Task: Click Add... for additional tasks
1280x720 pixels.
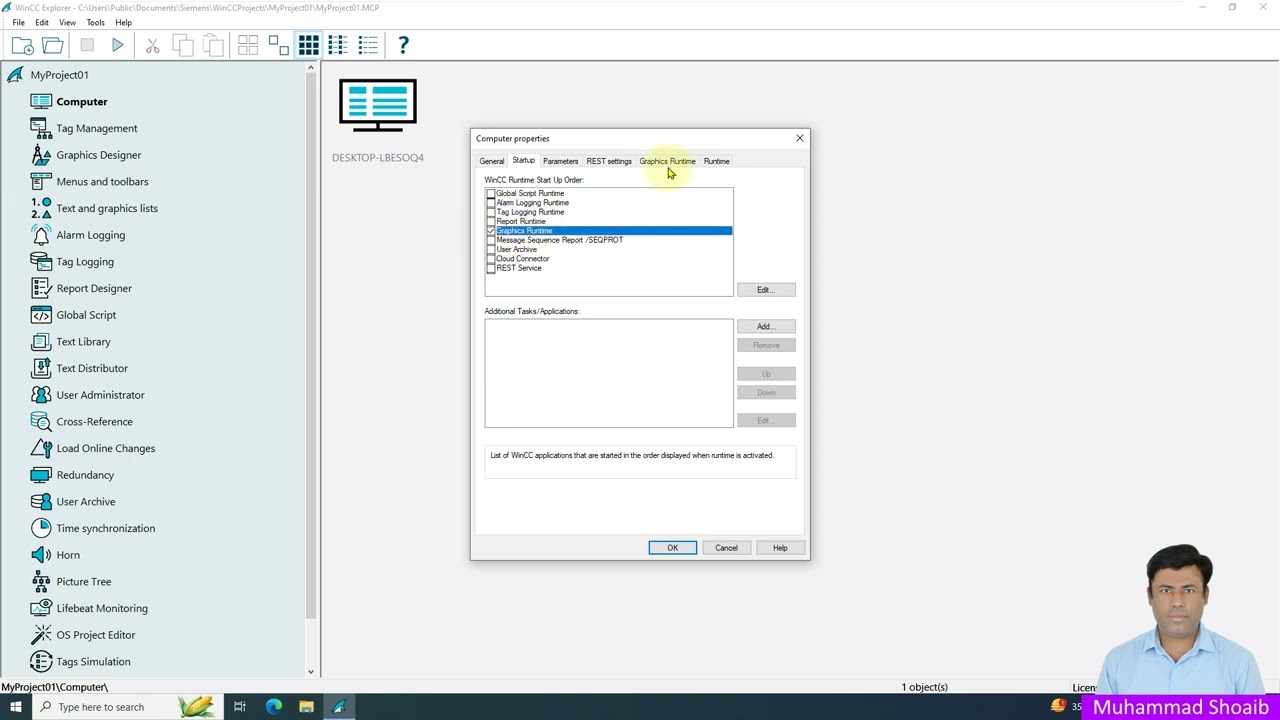Action: [x=766, y=327]
